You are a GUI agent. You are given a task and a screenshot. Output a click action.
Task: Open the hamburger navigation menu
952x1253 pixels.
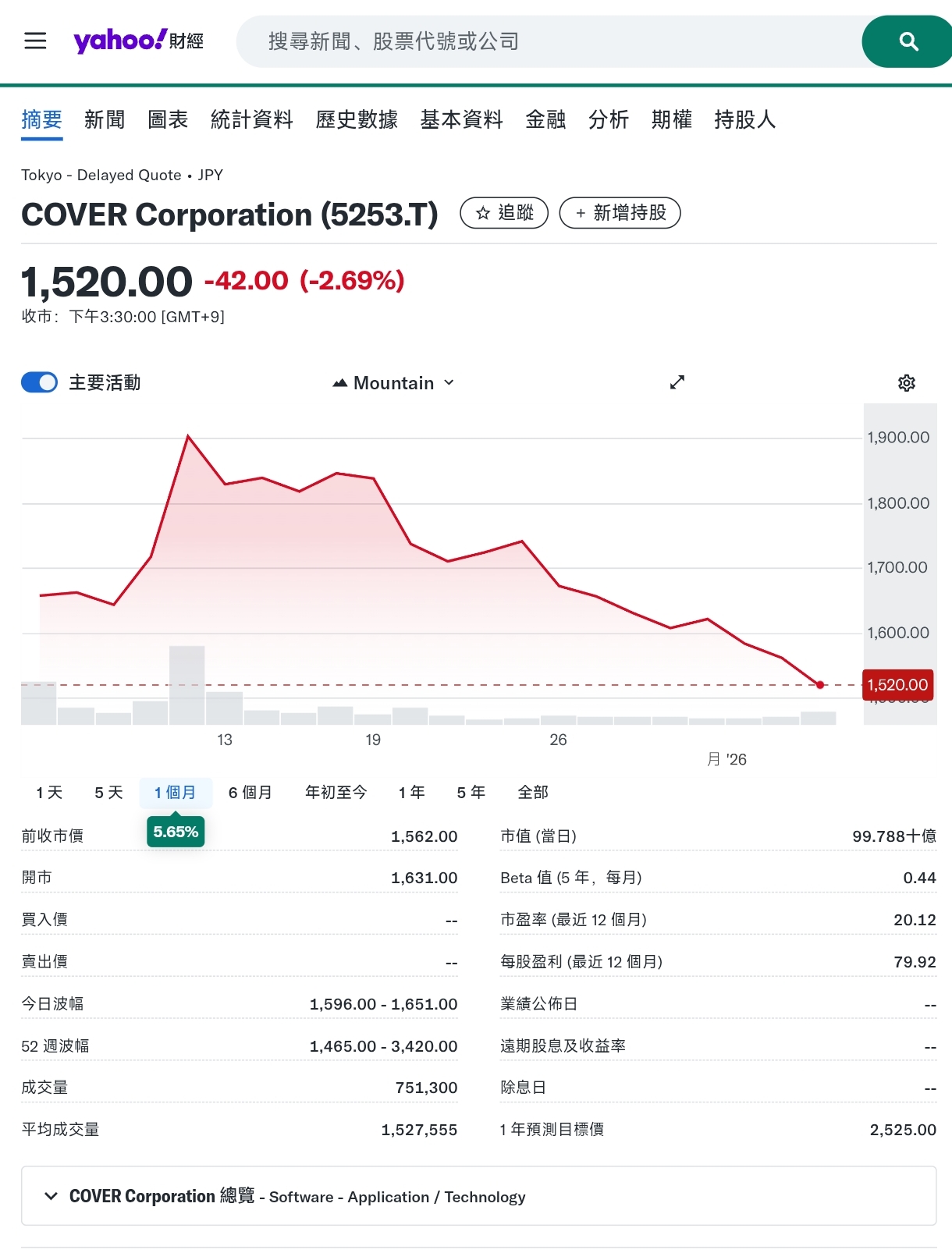pyautogui.click(x=35, y=41)
